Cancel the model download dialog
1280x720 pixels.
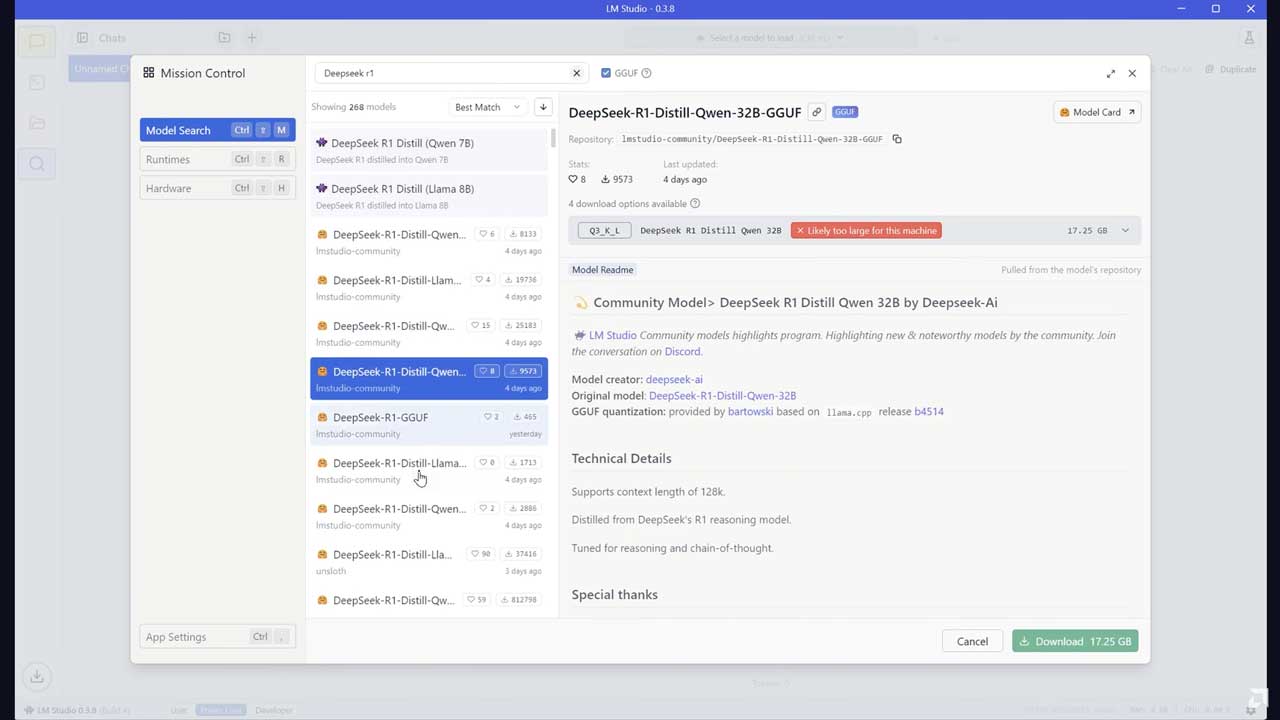tap(972, 641)
